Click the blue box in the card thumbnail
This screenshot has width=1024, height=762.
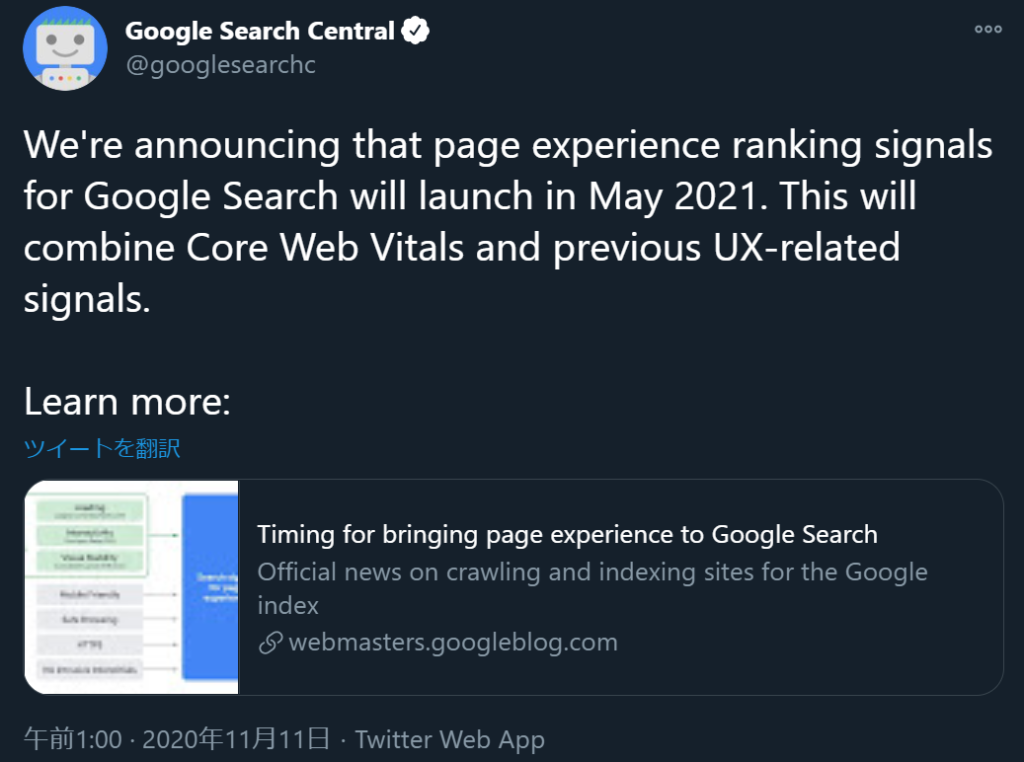(x=209, y=586)
